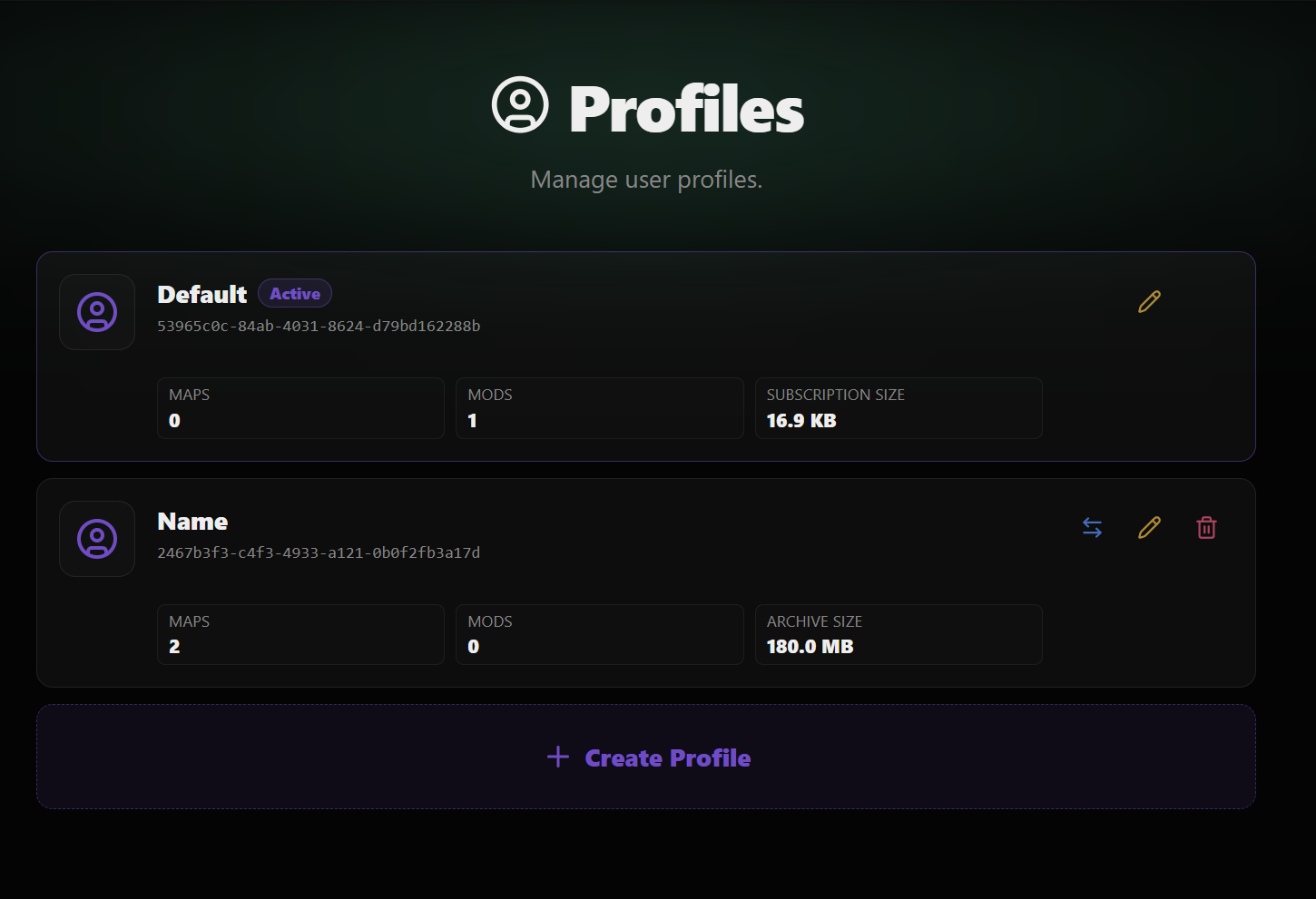The image size is (1316, 899).
Task: Click the Archive Size 180.0 MB box
Action: (x=898, y=634)
